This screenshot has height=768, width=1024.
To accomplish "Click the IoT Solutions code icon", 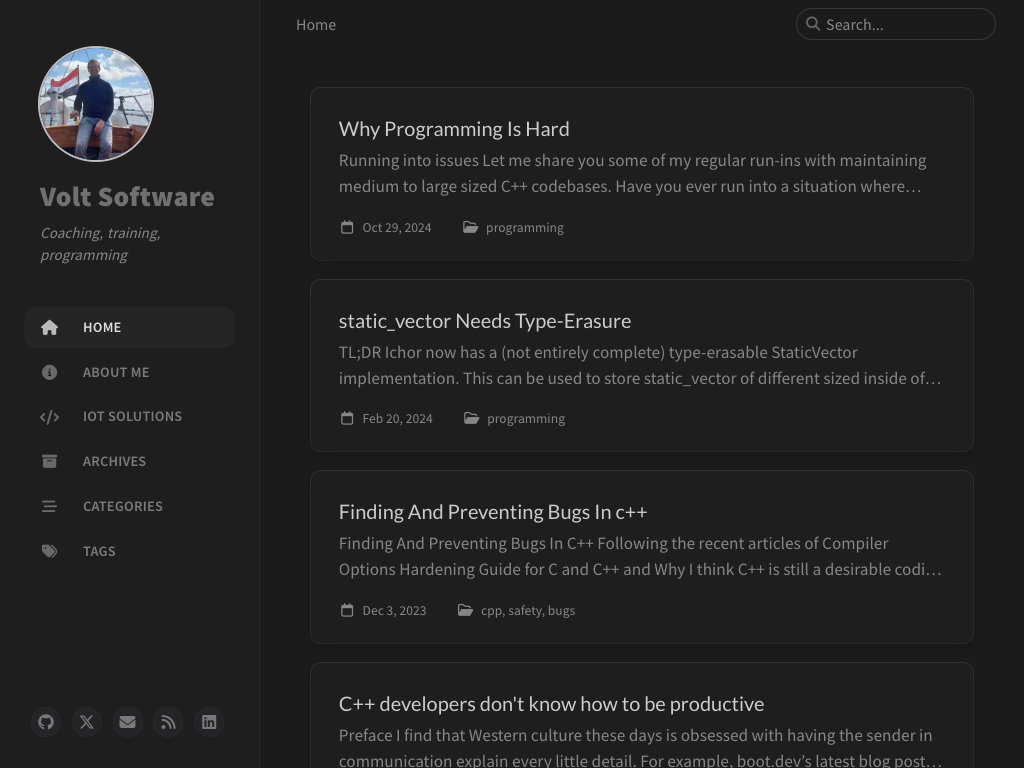I will (49, 417).
